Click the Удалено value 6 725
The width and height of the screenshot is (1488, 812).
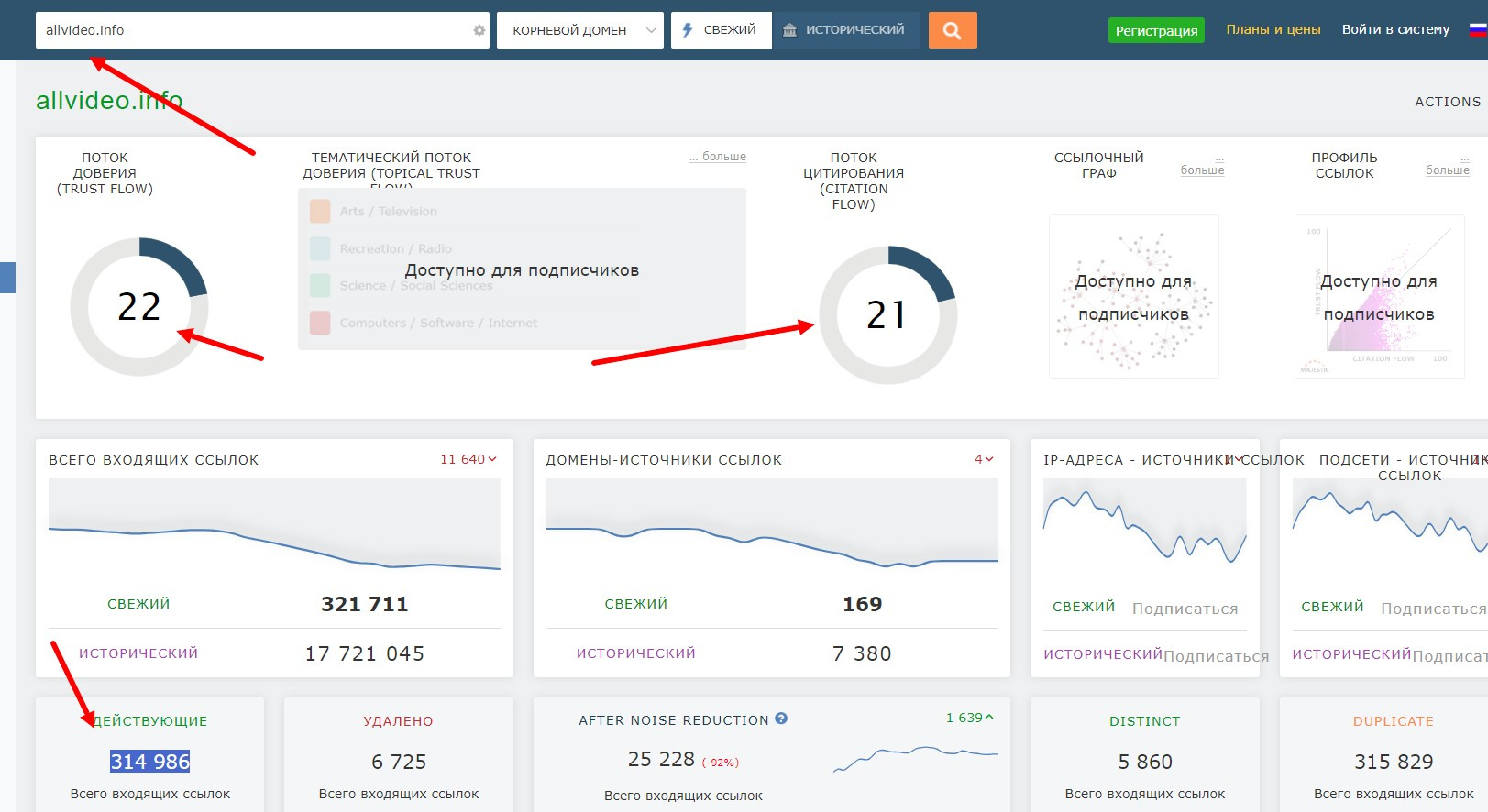399,762
